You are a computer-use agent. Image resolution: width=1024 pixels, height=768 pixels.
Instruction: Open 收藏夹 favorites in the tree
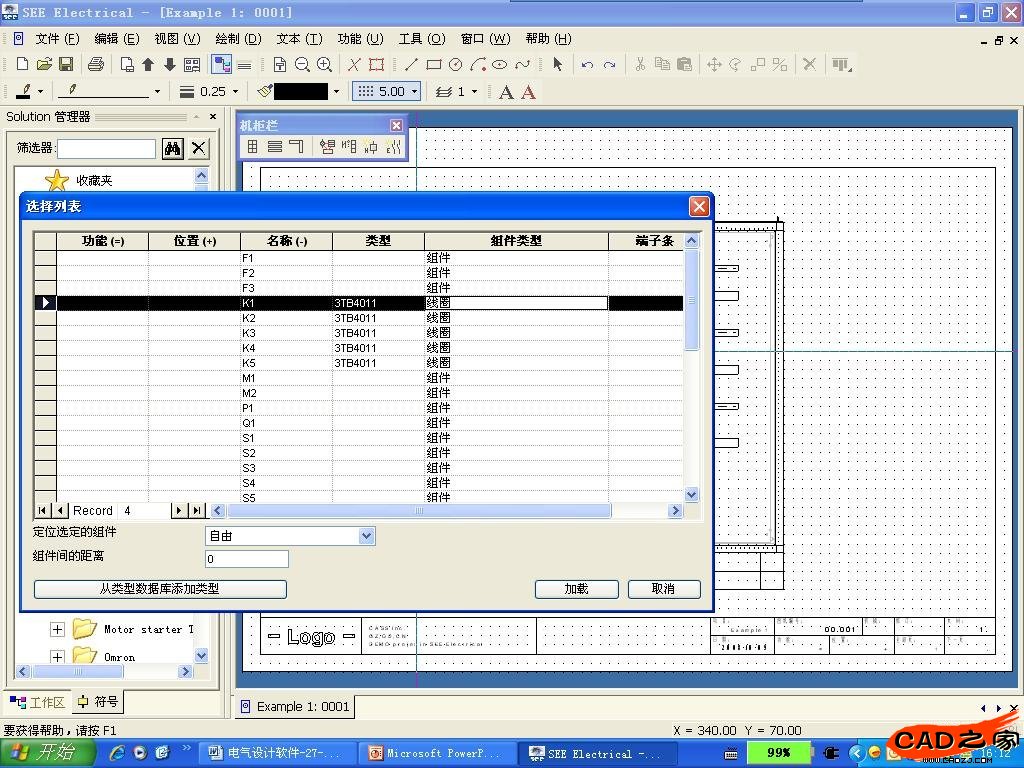(94, 180)
